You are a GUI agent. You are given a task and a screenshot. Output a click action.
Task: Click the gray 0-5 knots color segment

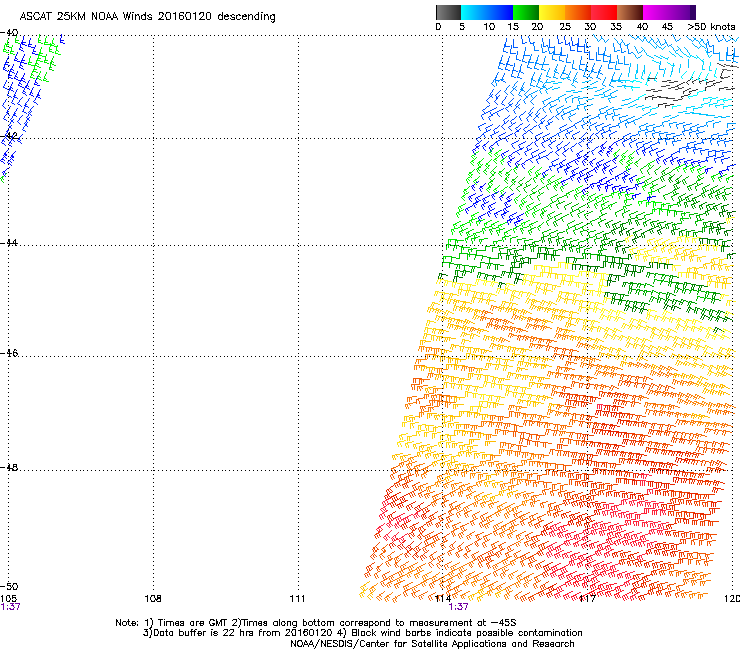pos(448,12)
